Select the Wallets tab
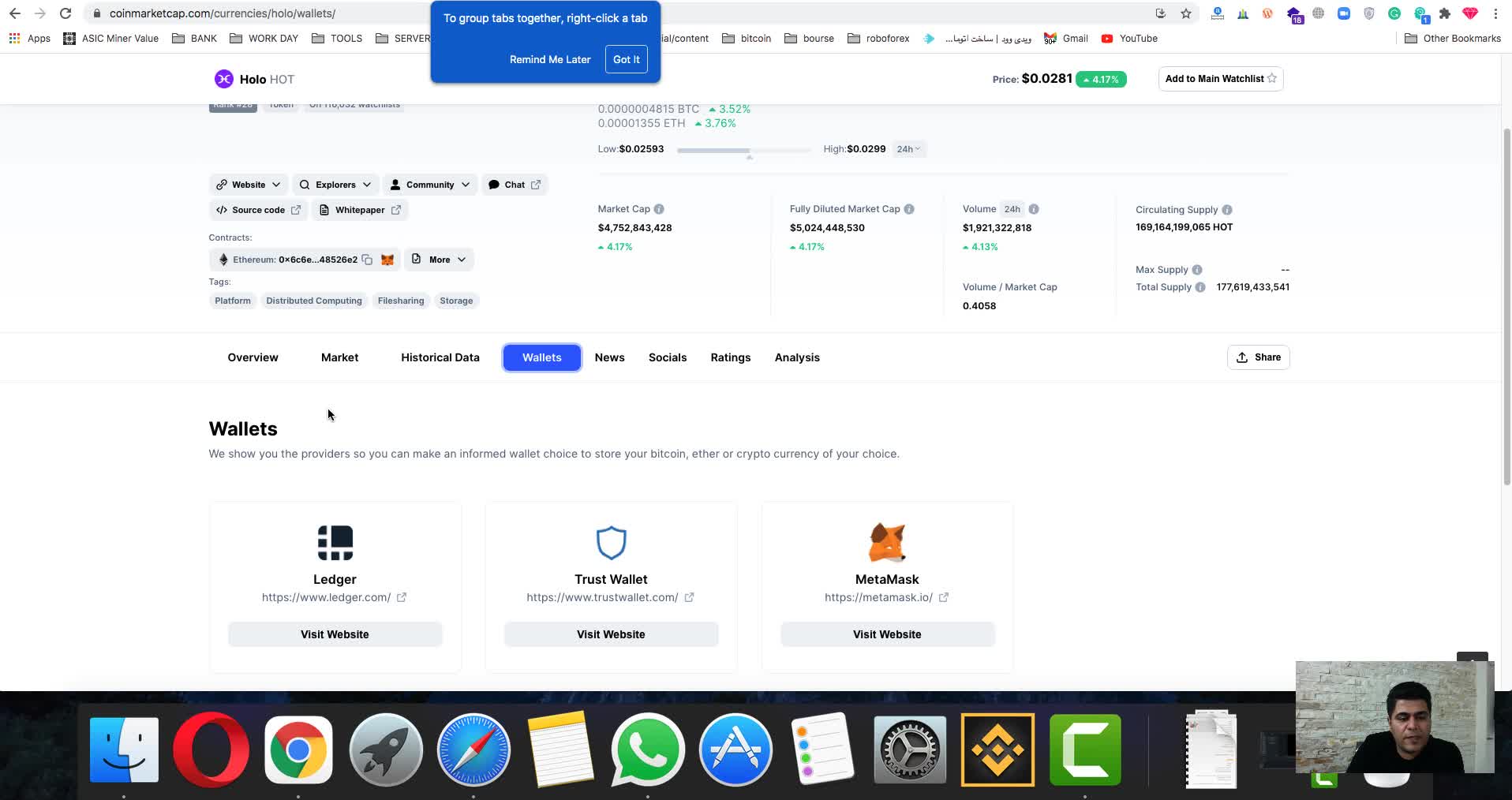 point(542,357)
